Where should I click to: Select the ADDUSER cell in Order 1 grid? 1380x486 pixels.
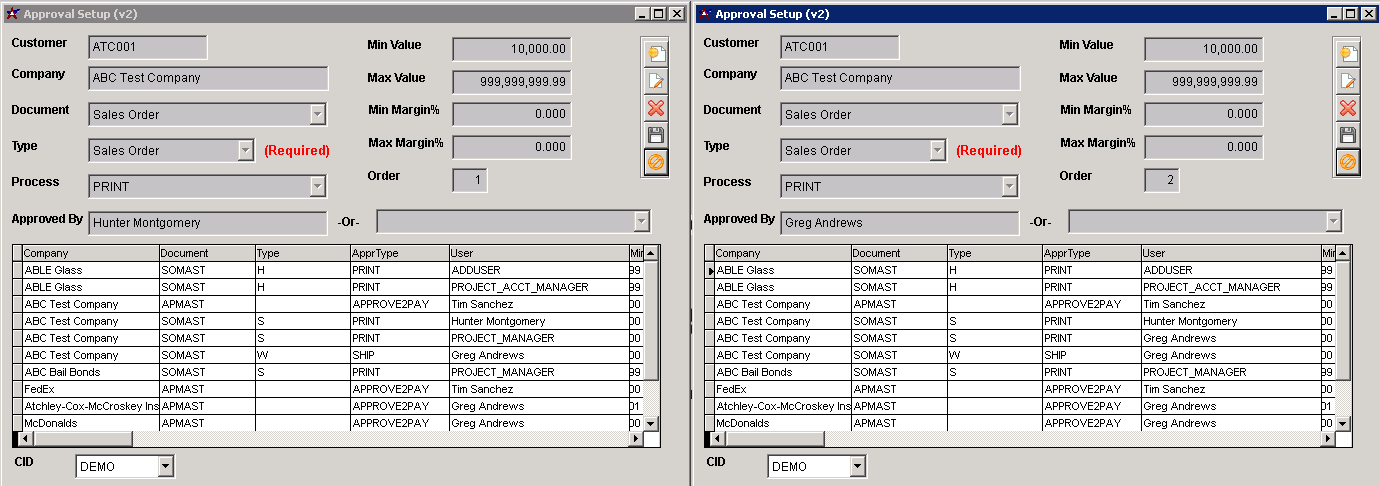pyautogui.click(x=538, y=270)
